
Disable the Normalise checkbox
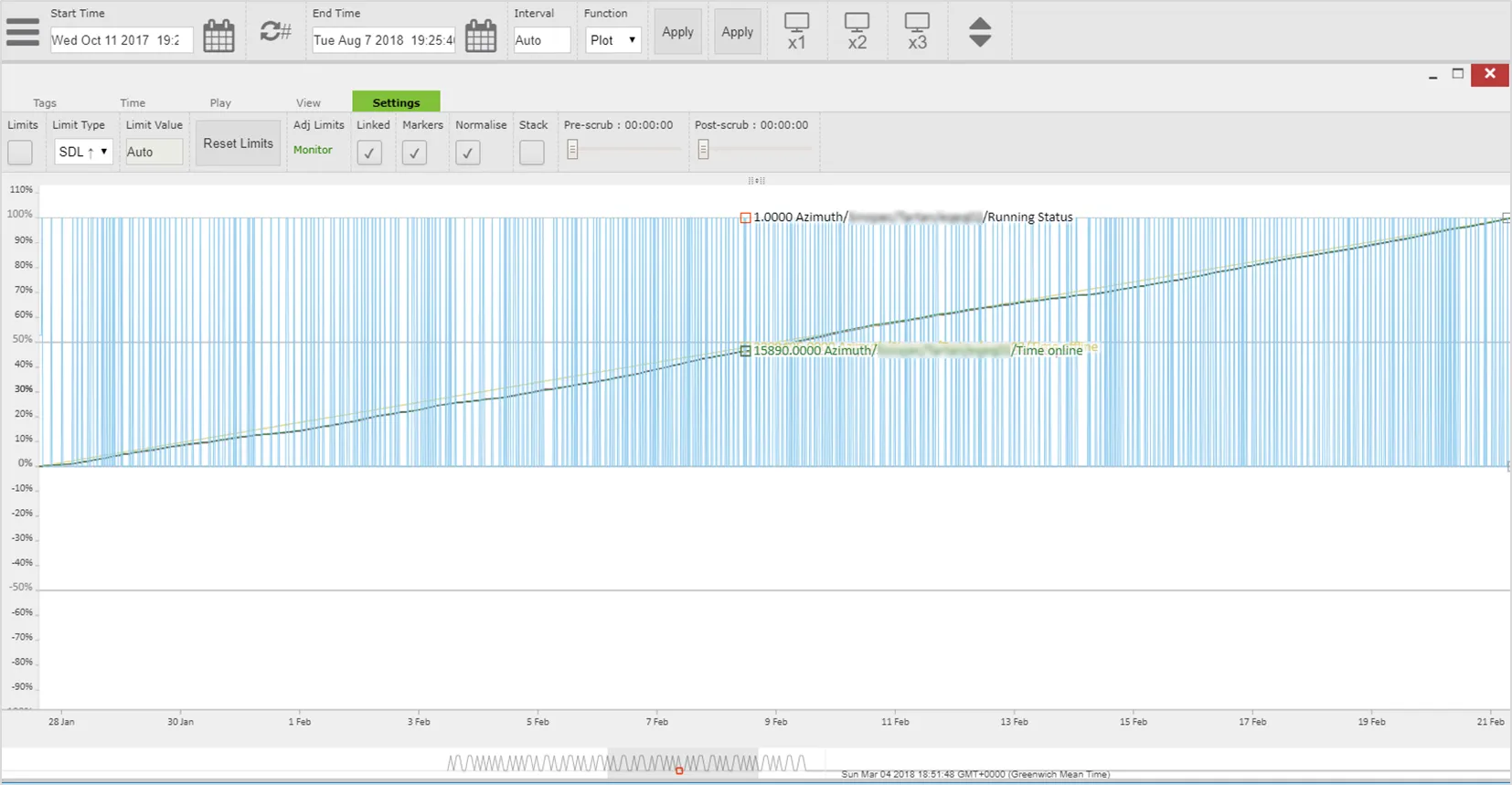pyautogui.click(x=468, y=153)
